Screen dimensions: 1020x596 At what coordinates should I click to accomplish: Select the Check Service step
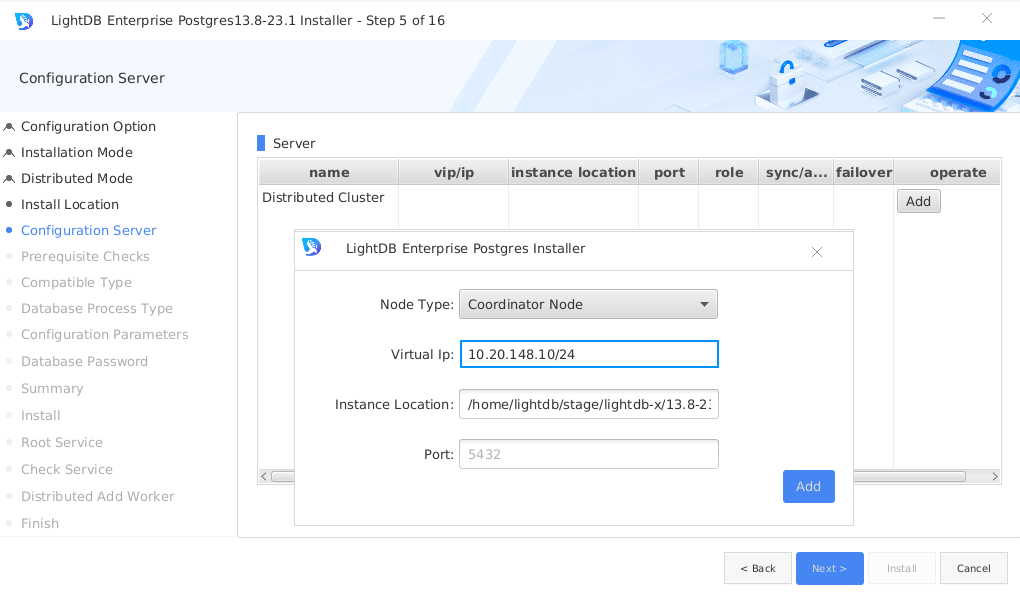(66, 469)
